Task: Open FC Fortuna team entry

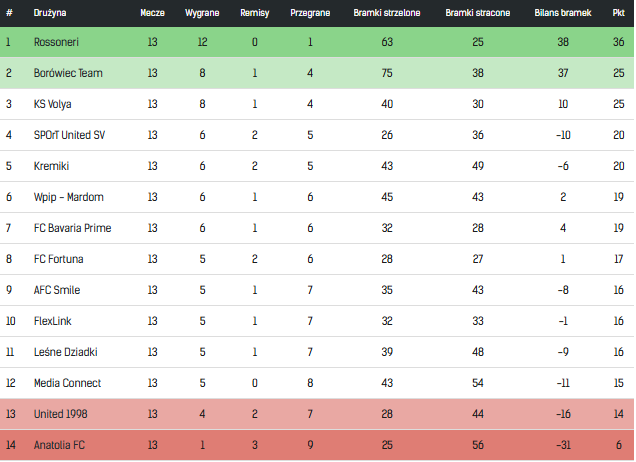Action: tap(58, 259)
